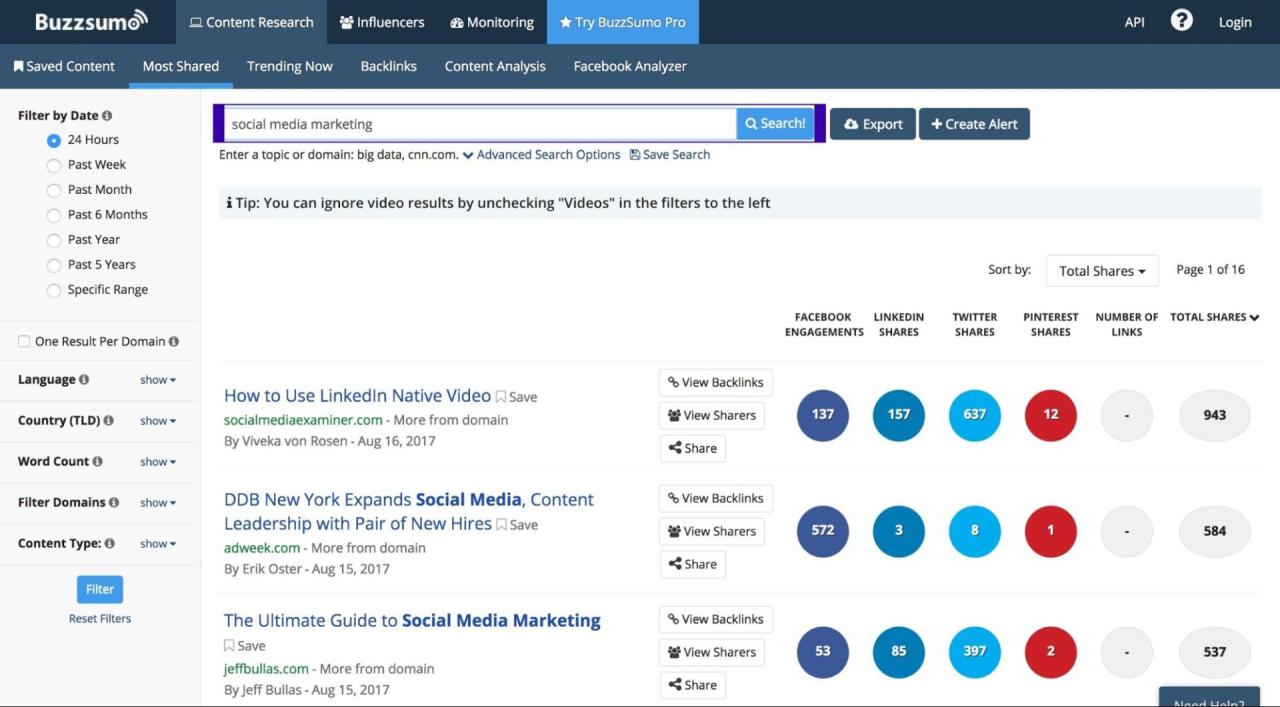Image resolution: width=1280 pixels, height=707 pixels.
Task: Click total shares bubble showing 537
Action: click(1215, 652)
